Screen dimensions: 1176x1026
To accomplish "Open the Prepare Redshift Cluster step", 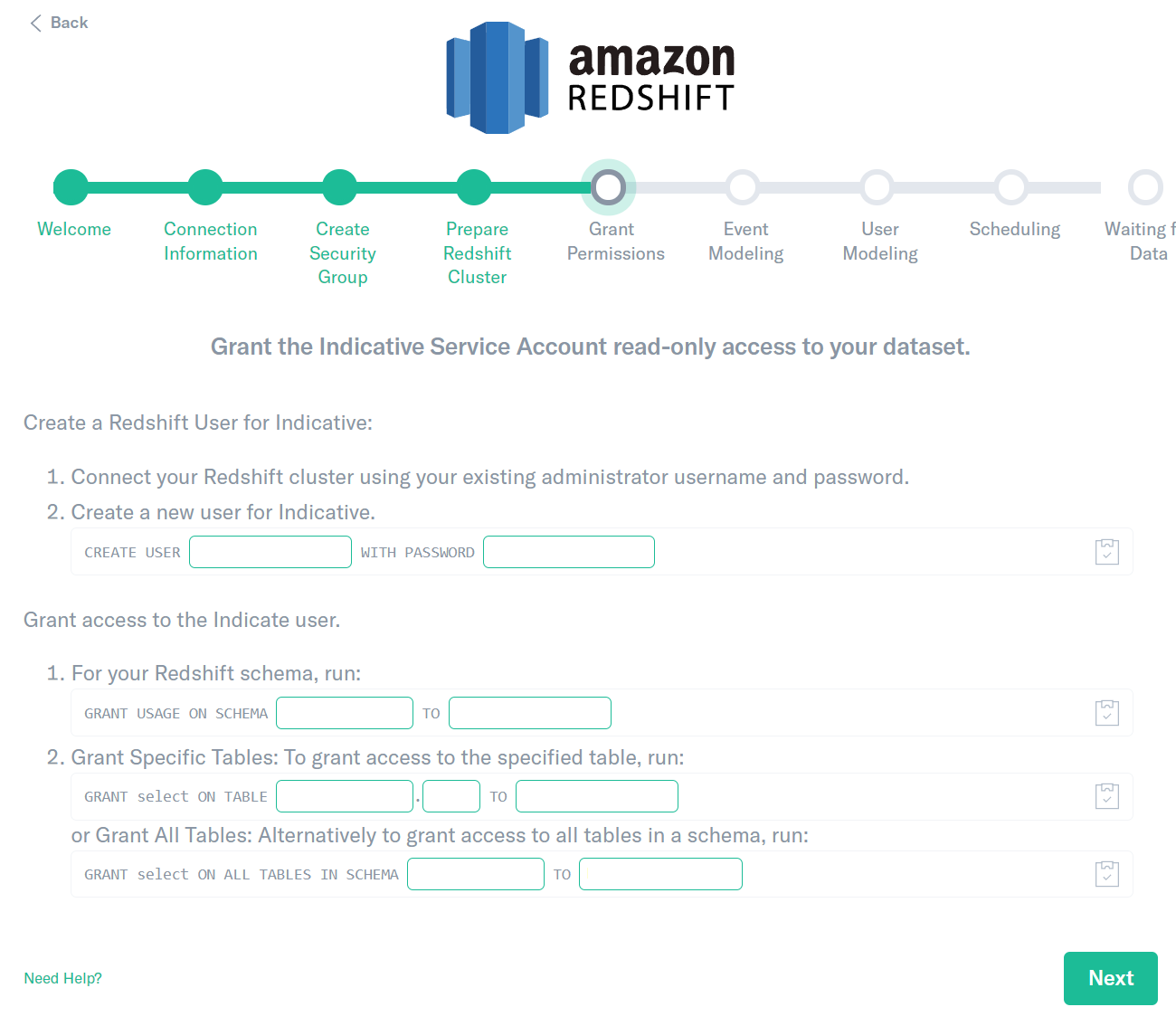I will 474,187.
